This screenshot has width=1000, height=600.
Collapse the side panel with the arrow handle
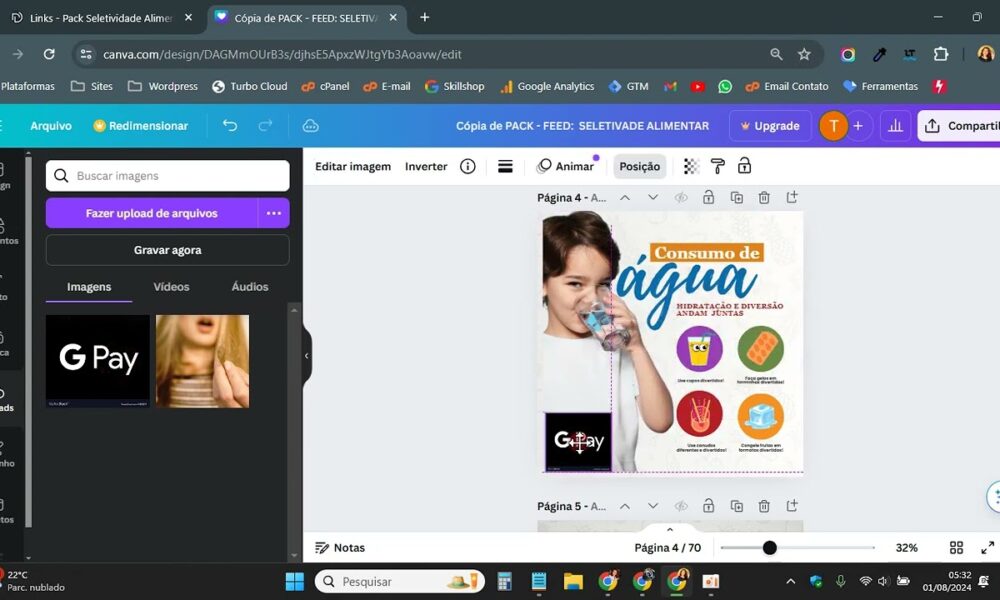coord(307,356)
